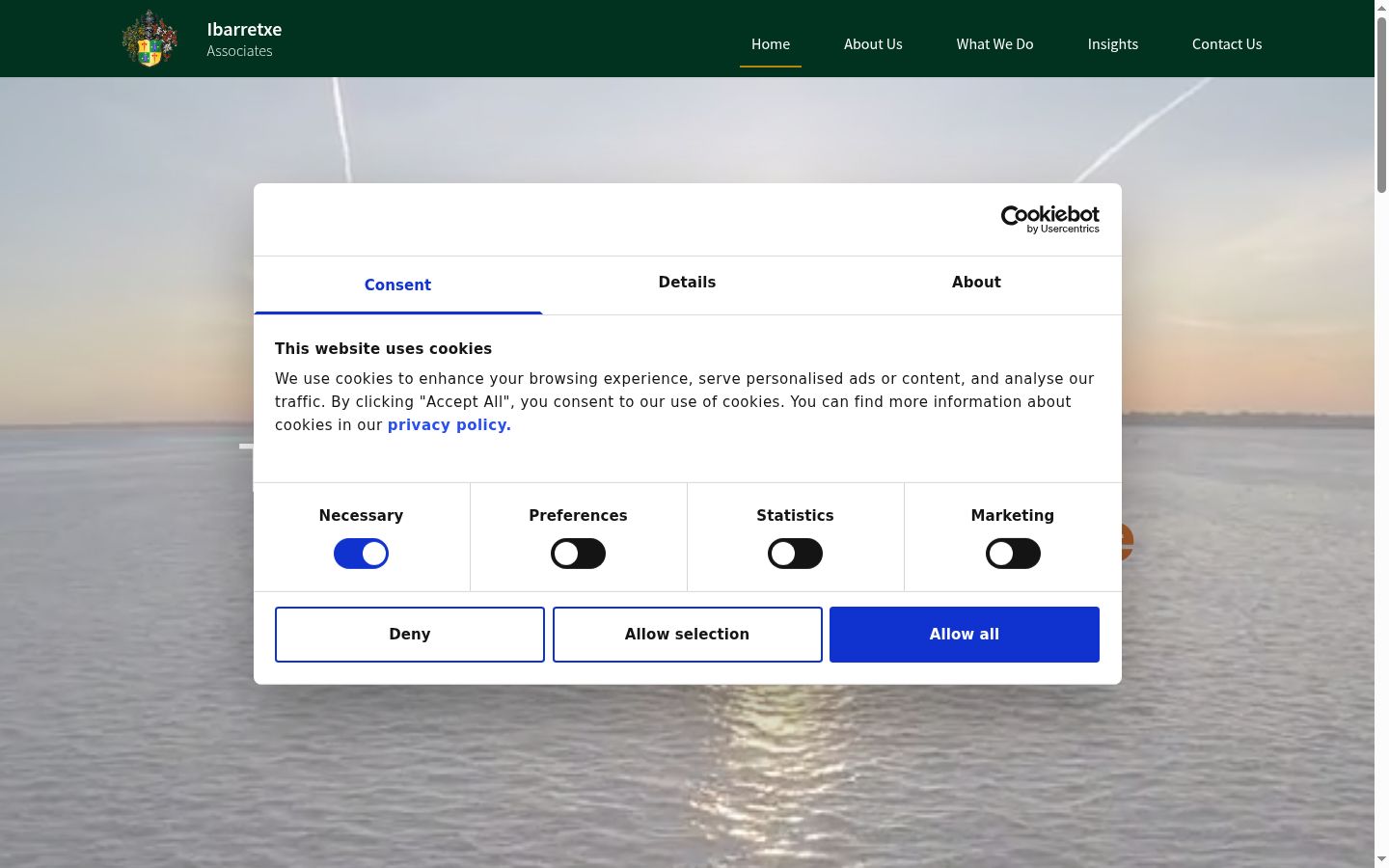Image resolution: width=1389 pixels, height=868 pixels.
Task: Click the Deny button
Action: click(410, 635)
